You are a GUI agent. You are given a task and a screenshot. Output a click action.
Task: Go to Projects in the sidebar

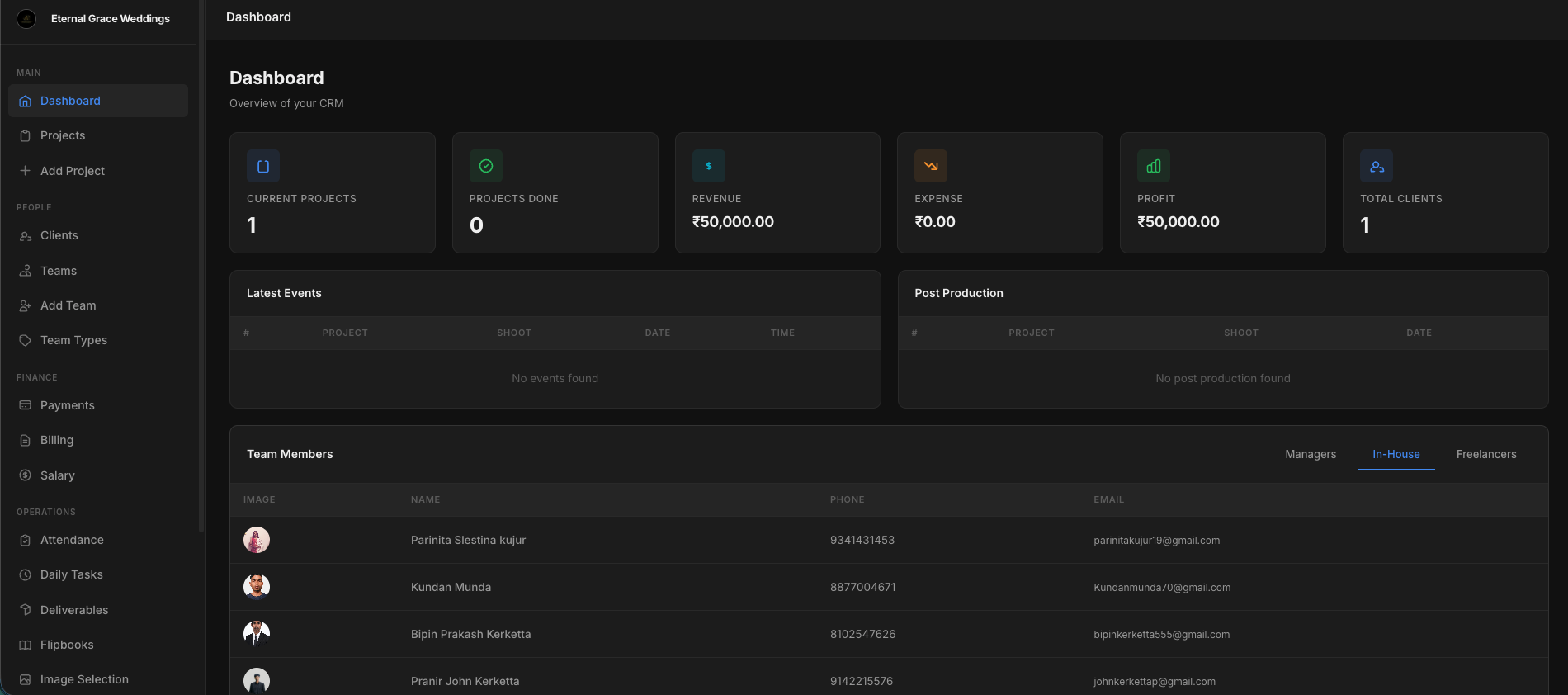tap(98, 135)
